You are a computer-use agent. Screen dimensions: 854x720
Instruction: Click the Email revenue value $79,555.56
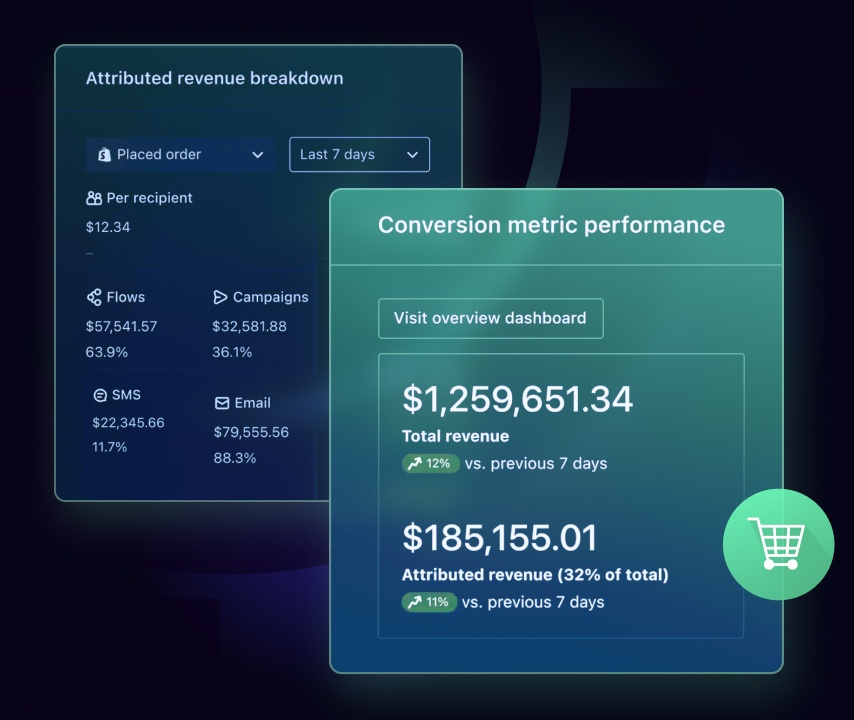[251, 432]
